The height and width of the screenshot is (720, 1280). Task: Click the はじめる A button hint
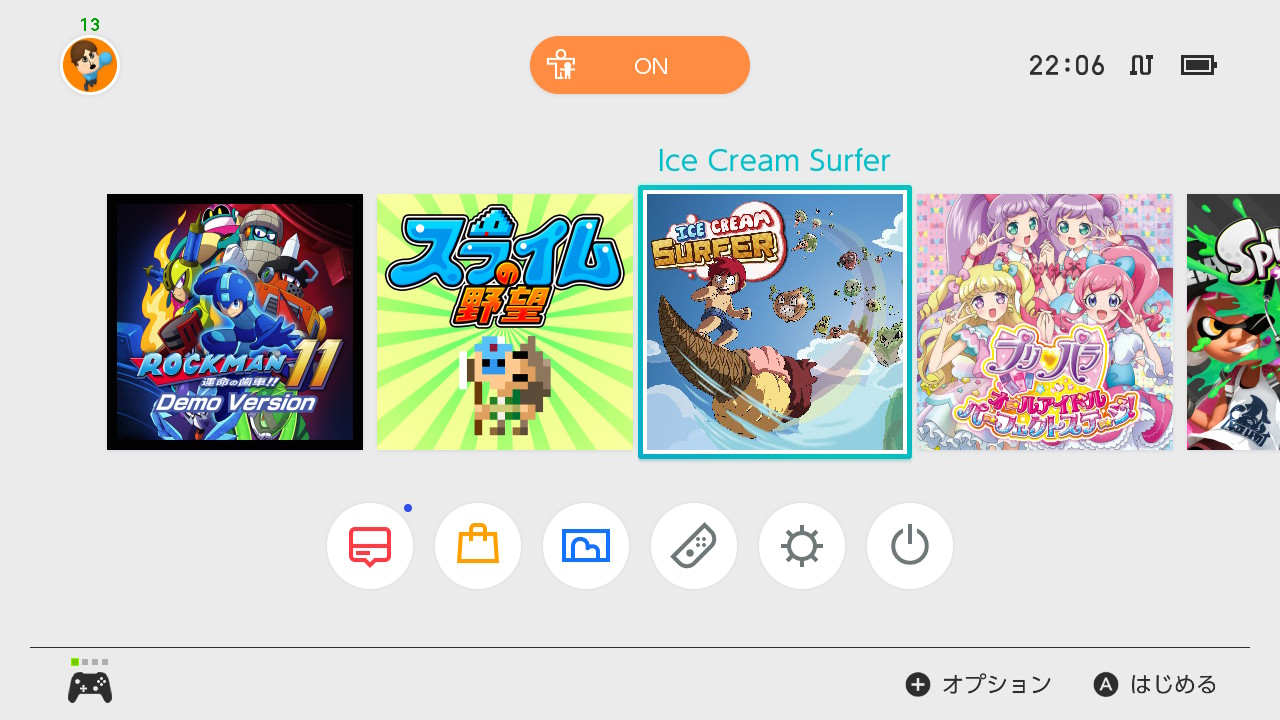(x=1156, y=684)
